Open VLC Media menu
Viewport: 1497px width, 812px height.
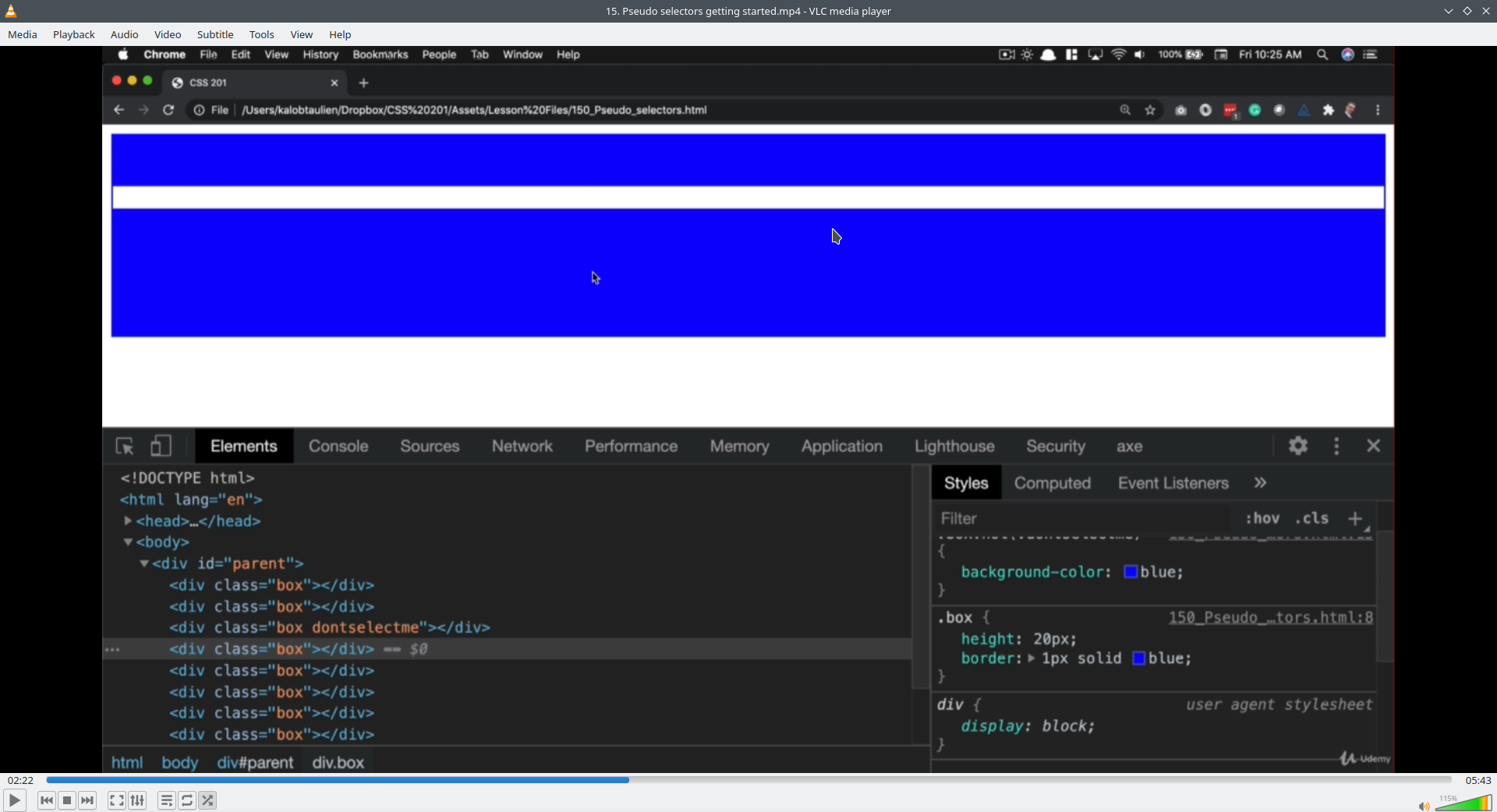click(23, 34)
